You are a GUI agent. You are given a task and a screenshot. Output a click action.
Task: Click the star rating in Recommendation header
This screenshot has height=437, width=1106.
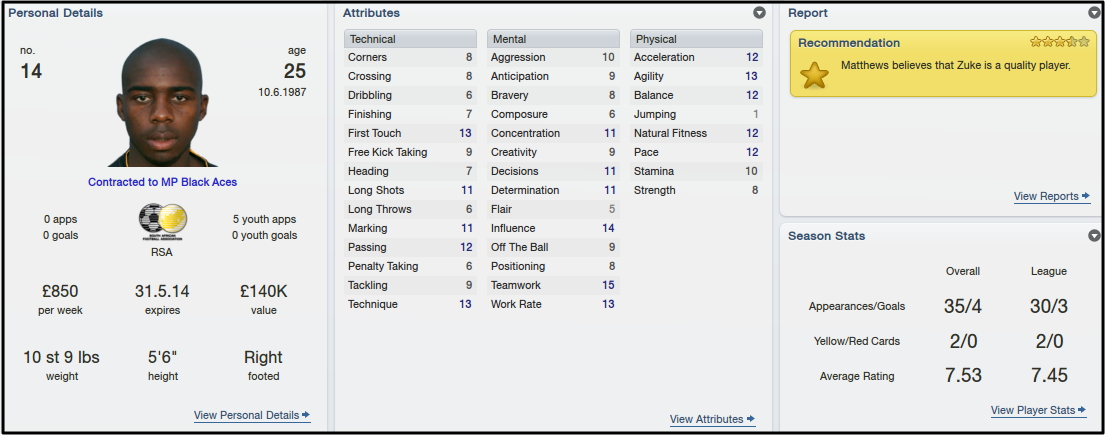tap(1059, 42)
